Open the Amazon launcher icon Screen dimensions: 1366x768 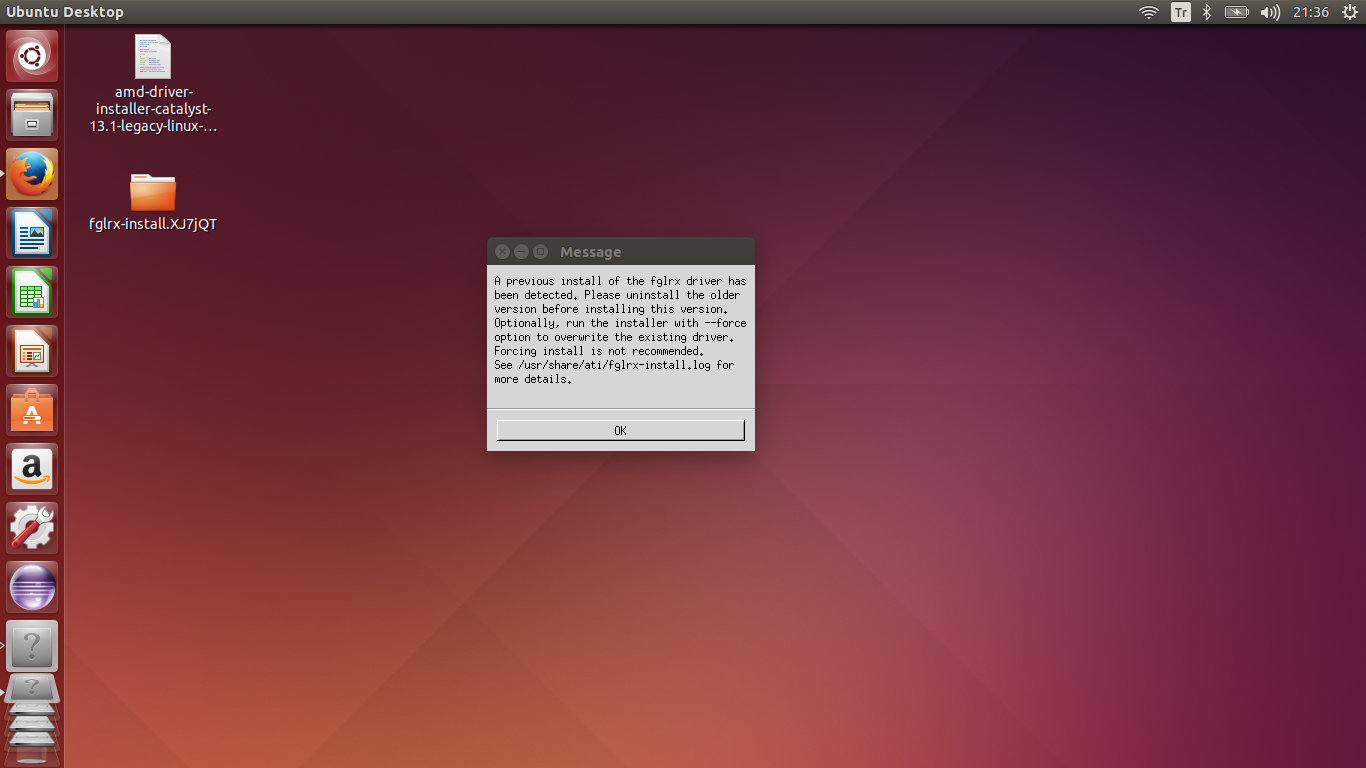tap(32, 469)
